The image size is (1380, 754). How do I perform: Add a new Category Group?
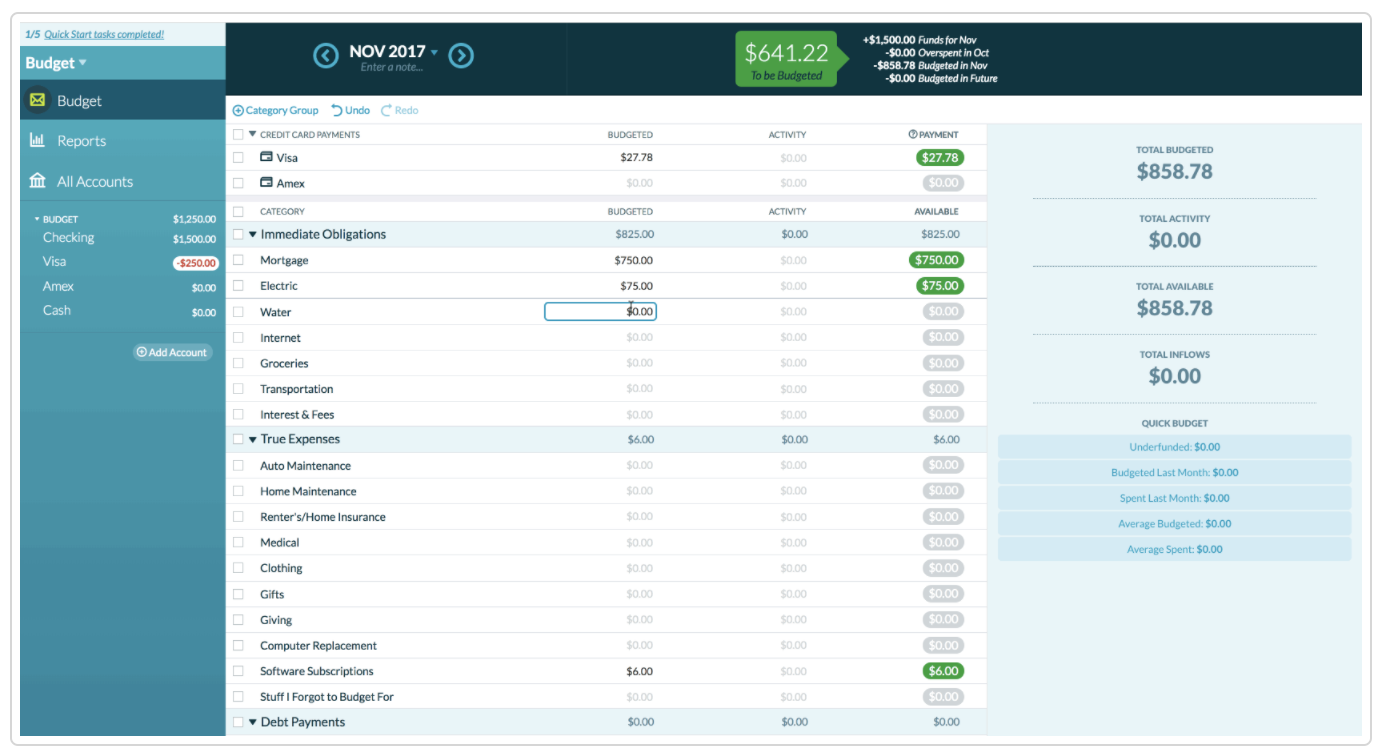point(276,110)
